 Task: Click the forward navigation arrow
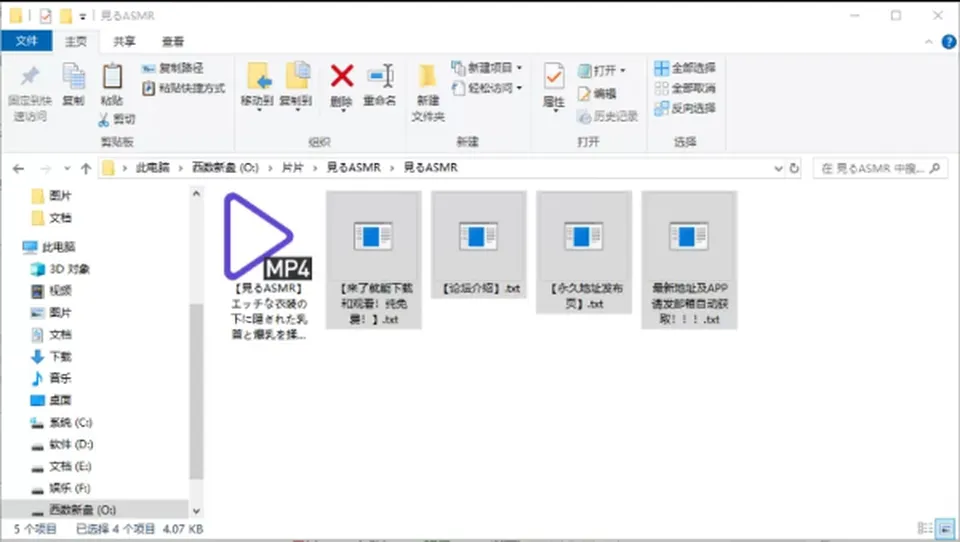point(45,168)
